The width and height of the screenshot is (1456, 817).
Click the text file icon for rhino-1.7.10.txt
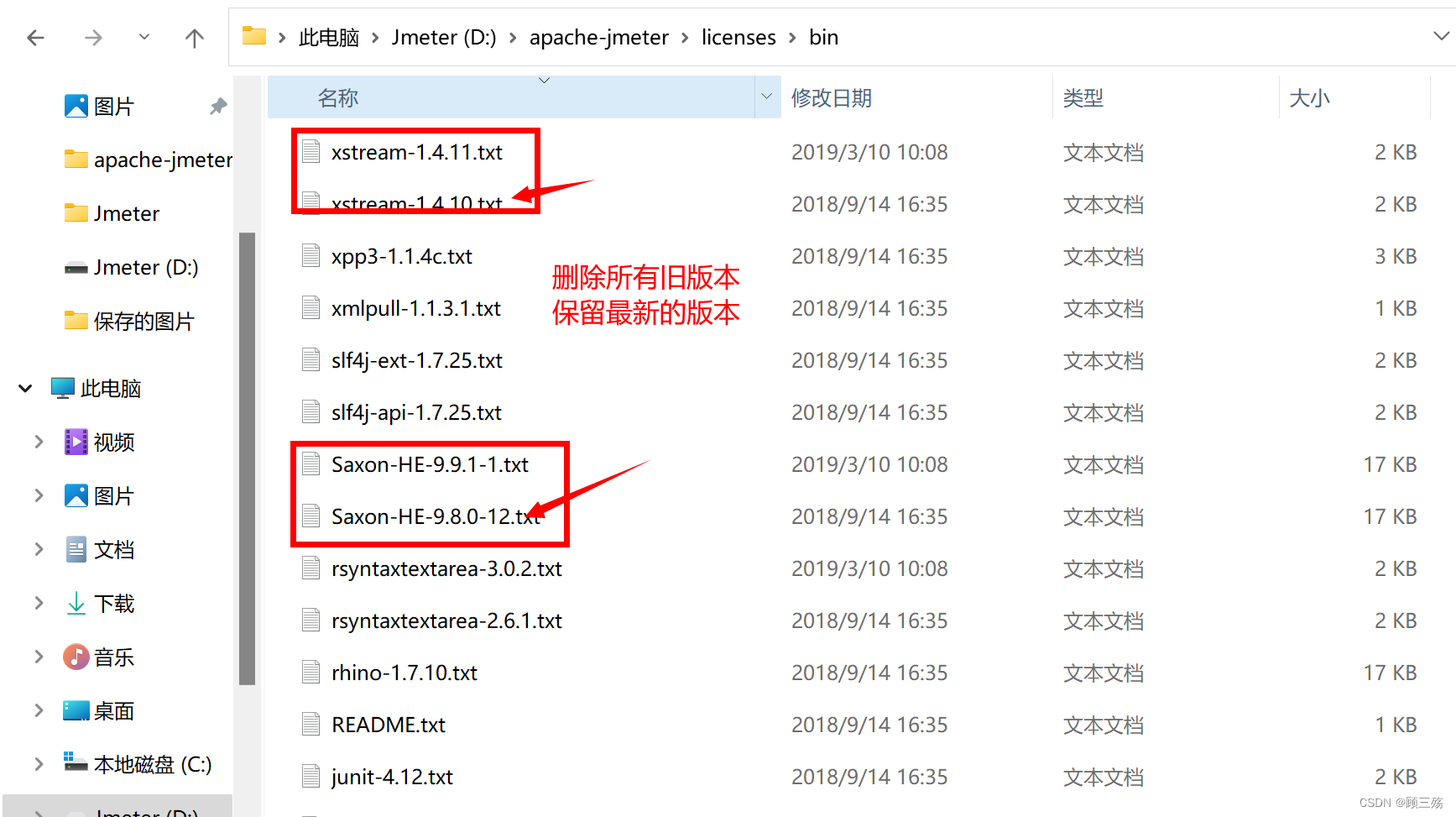tap(311, 672)
